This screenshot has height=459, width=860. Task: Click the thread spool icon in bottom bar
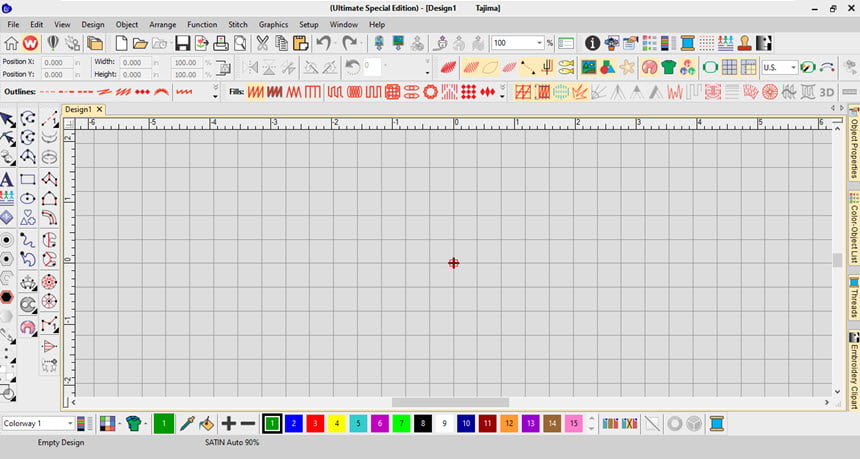point(716,424)
